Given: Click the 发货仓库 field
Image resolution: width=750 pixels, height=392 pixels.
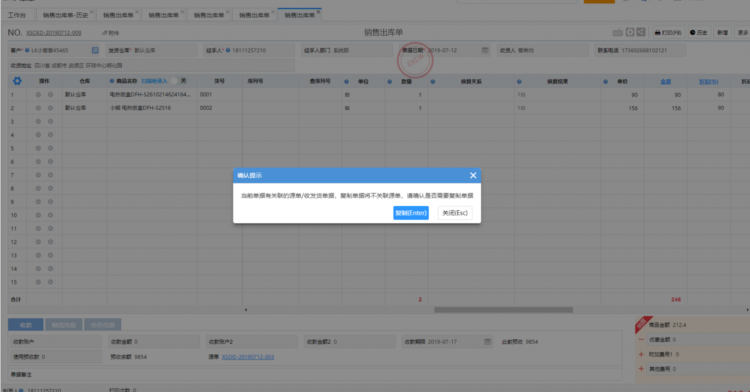Looking at the screenshot, I should click(151, 50).
